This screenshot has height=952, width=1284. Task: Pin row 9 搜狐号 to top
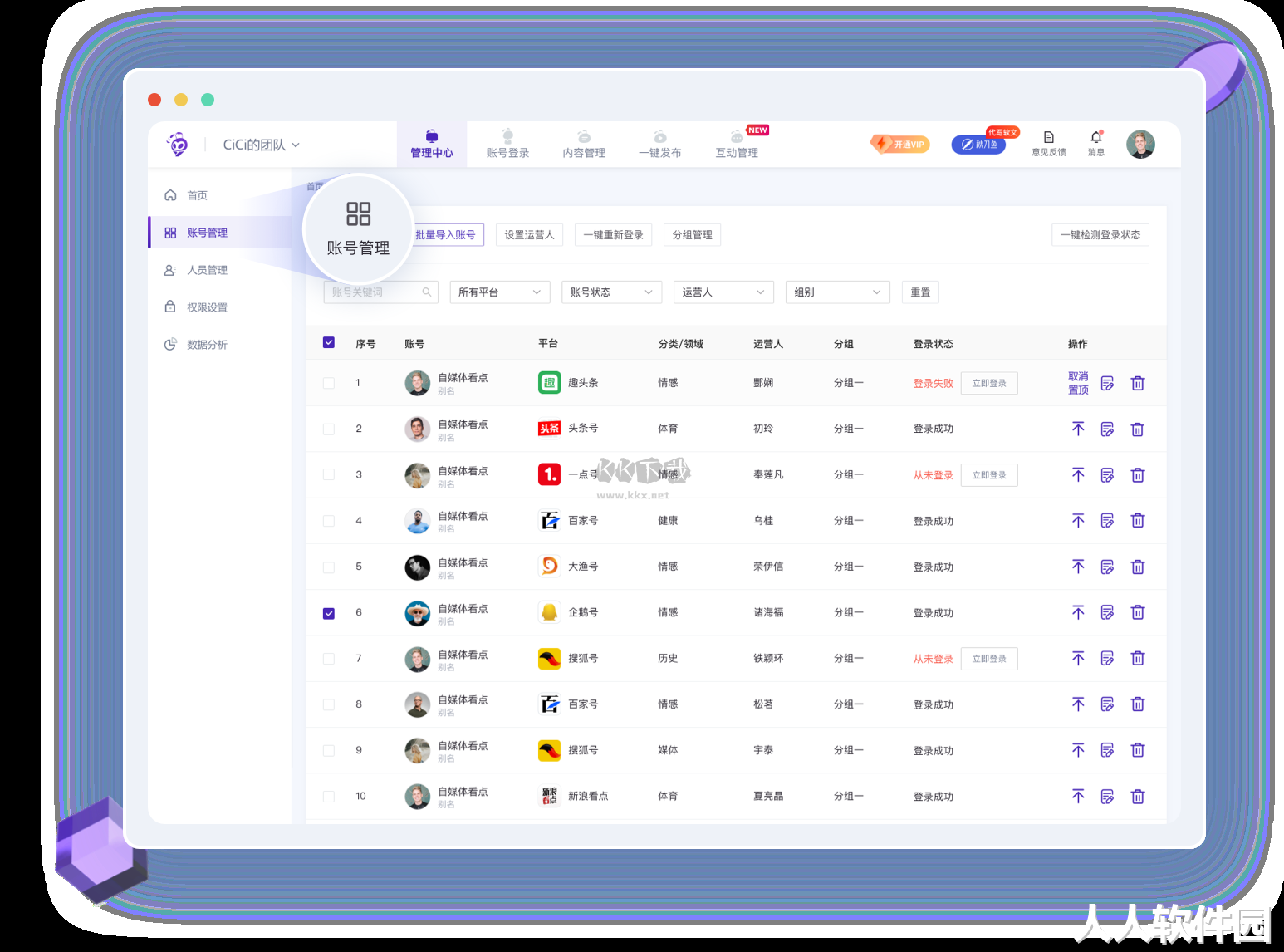tap(1078, 750)
